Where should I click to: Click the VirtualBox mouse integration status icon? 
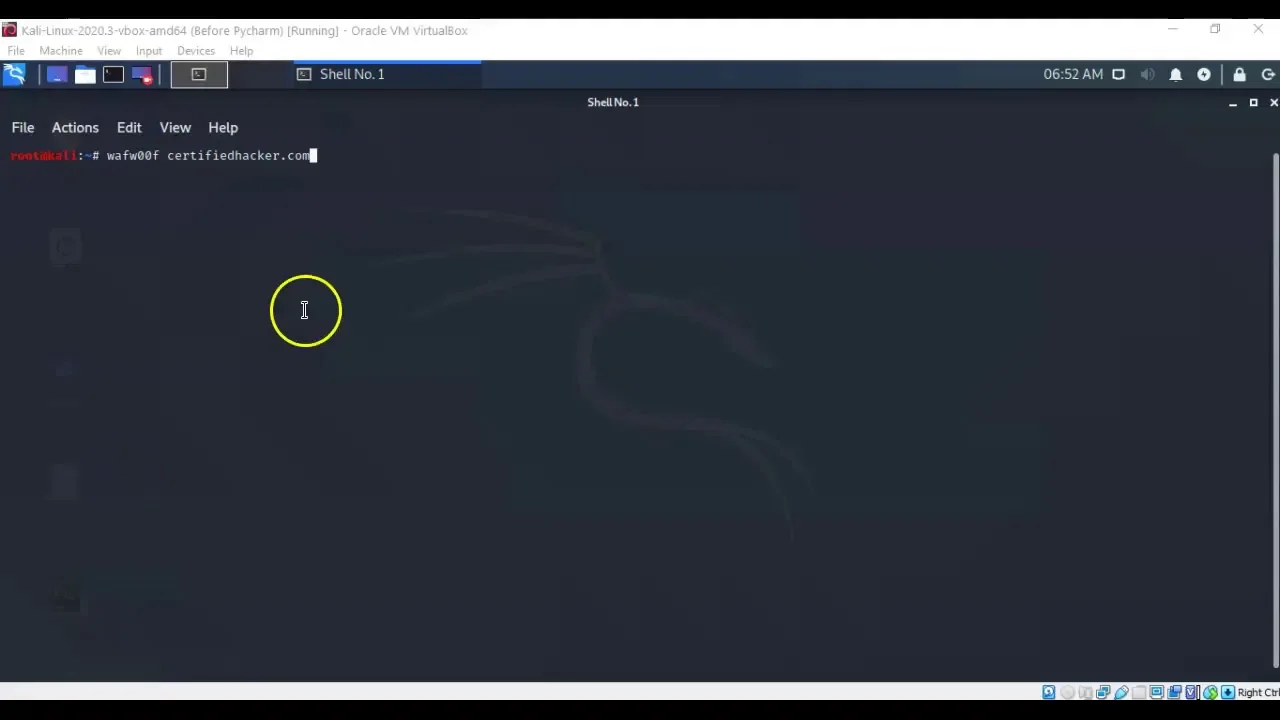1210,692
